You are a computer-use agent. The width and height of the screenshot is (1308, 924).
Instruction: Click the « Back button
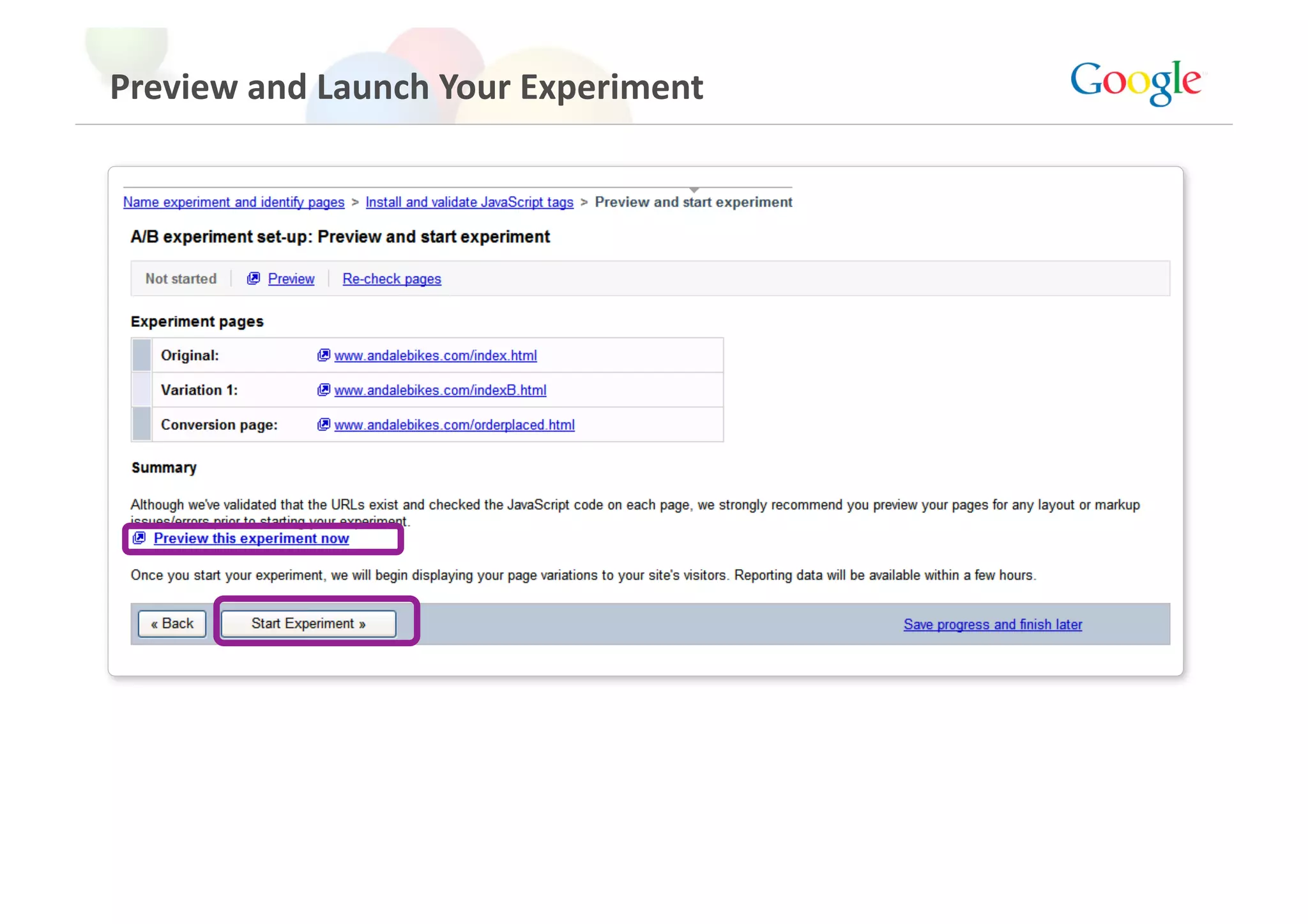[x=172, y=624]
